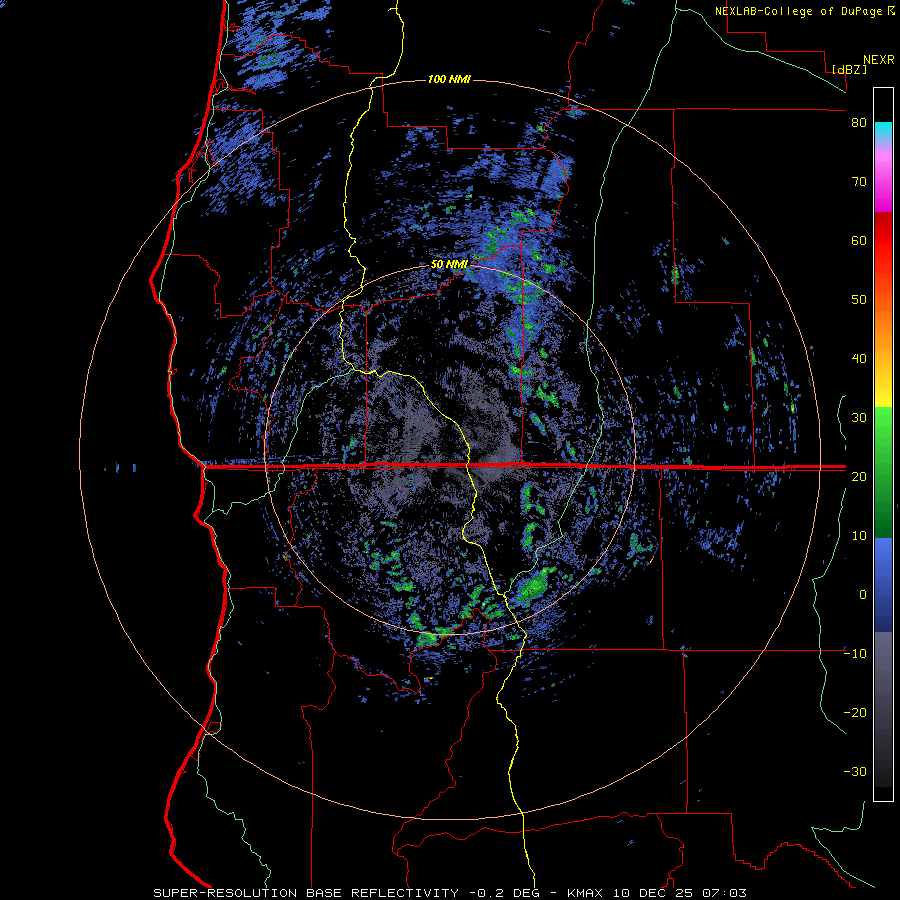Click the 50 value on the color scale
Image resolution: width=900 pixels, height=900 pixels.
pyautogui.click(x=859, y=300)
